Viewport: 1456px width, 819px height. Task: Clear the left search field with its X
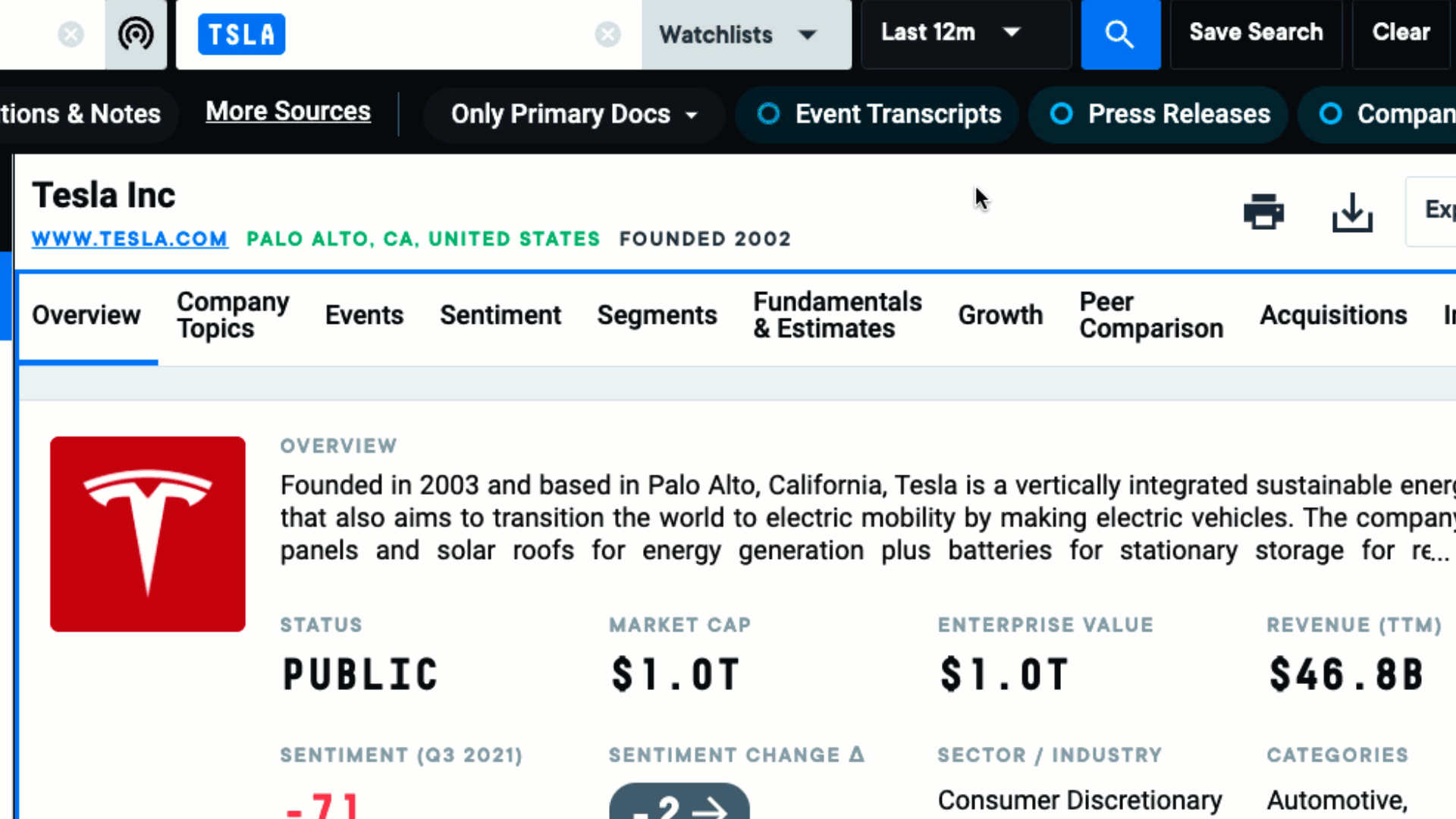click(71, 34)
